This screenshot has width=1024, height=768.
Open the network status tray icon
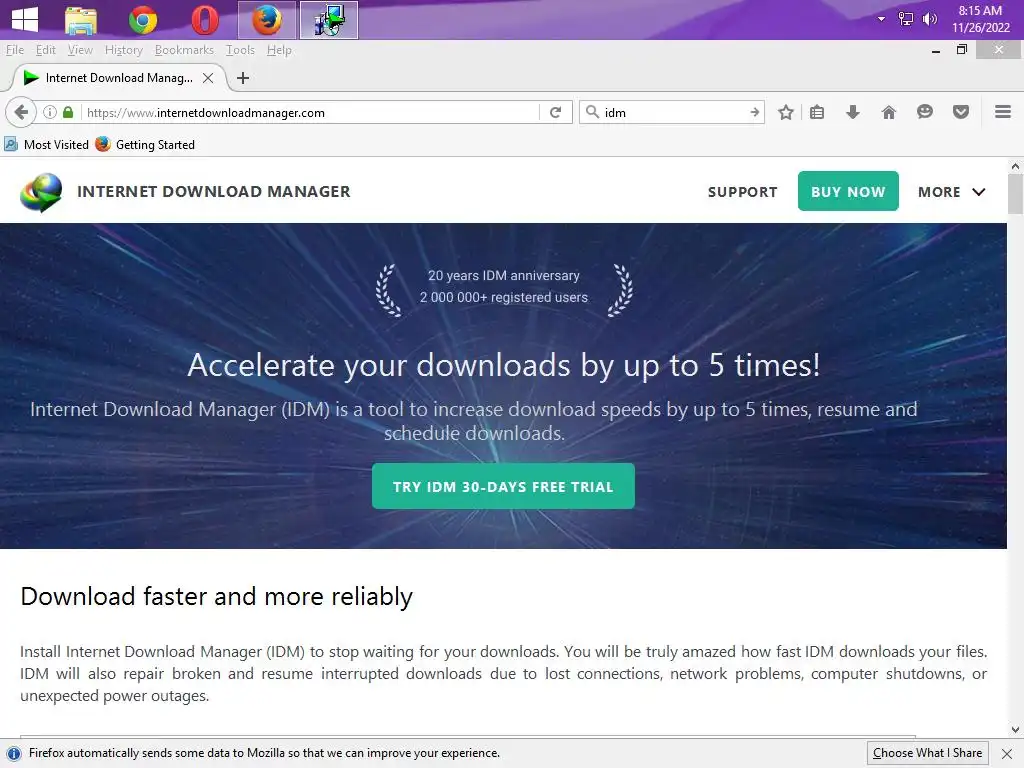(x=906, y=19)
